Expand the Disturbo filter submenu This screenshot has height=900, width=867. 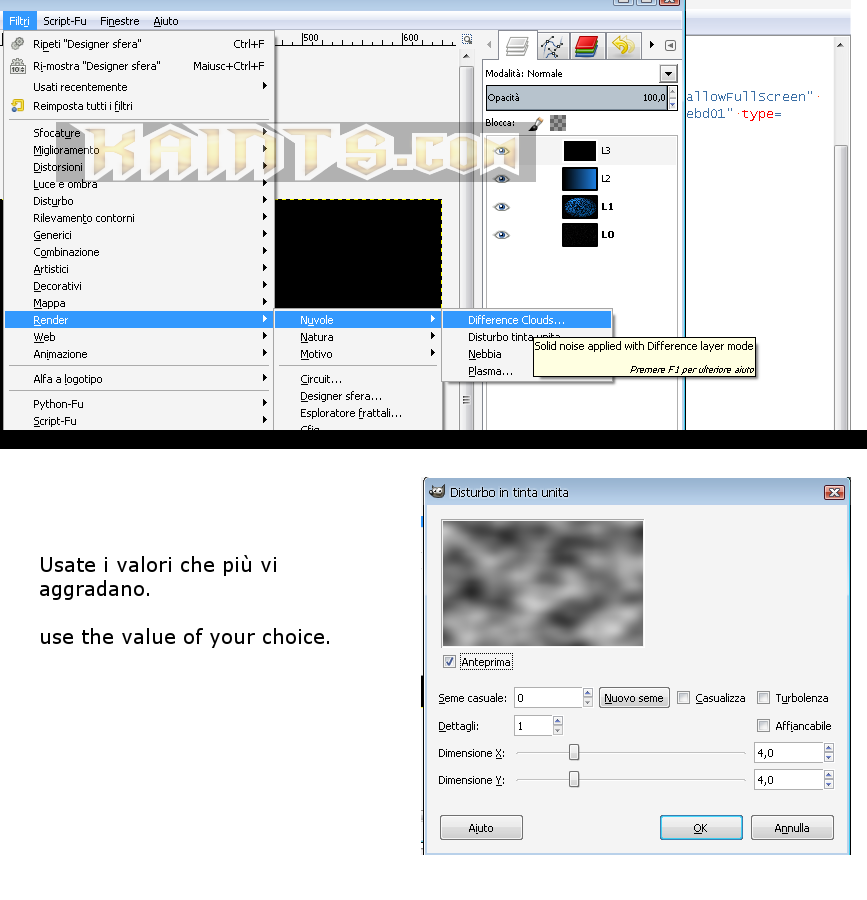point(139,201)
